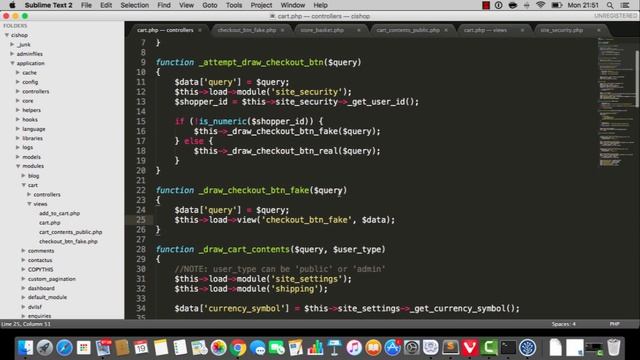Click the menu bar clock Mon 21:51

click(x=583, y=5)
